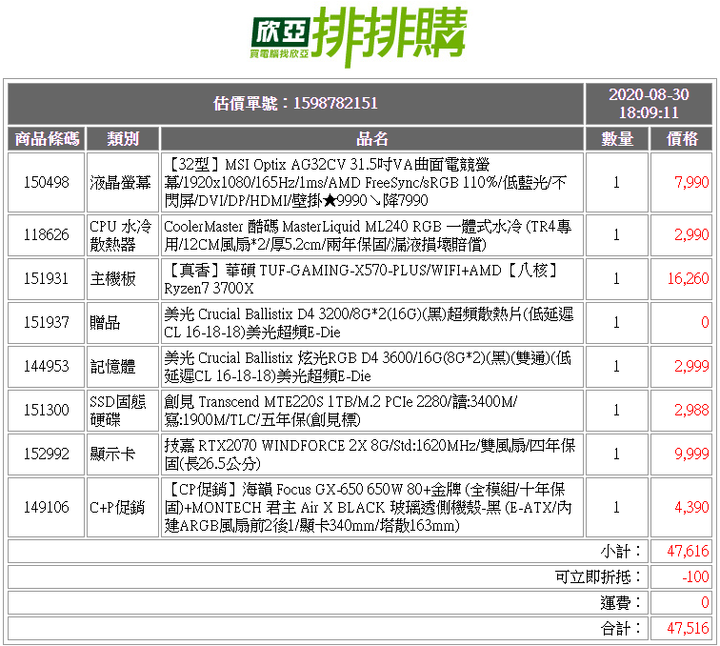
Task: Click the CoolerMaster MasterLiquid ML240 description
Action: click(x=367, y=235)
